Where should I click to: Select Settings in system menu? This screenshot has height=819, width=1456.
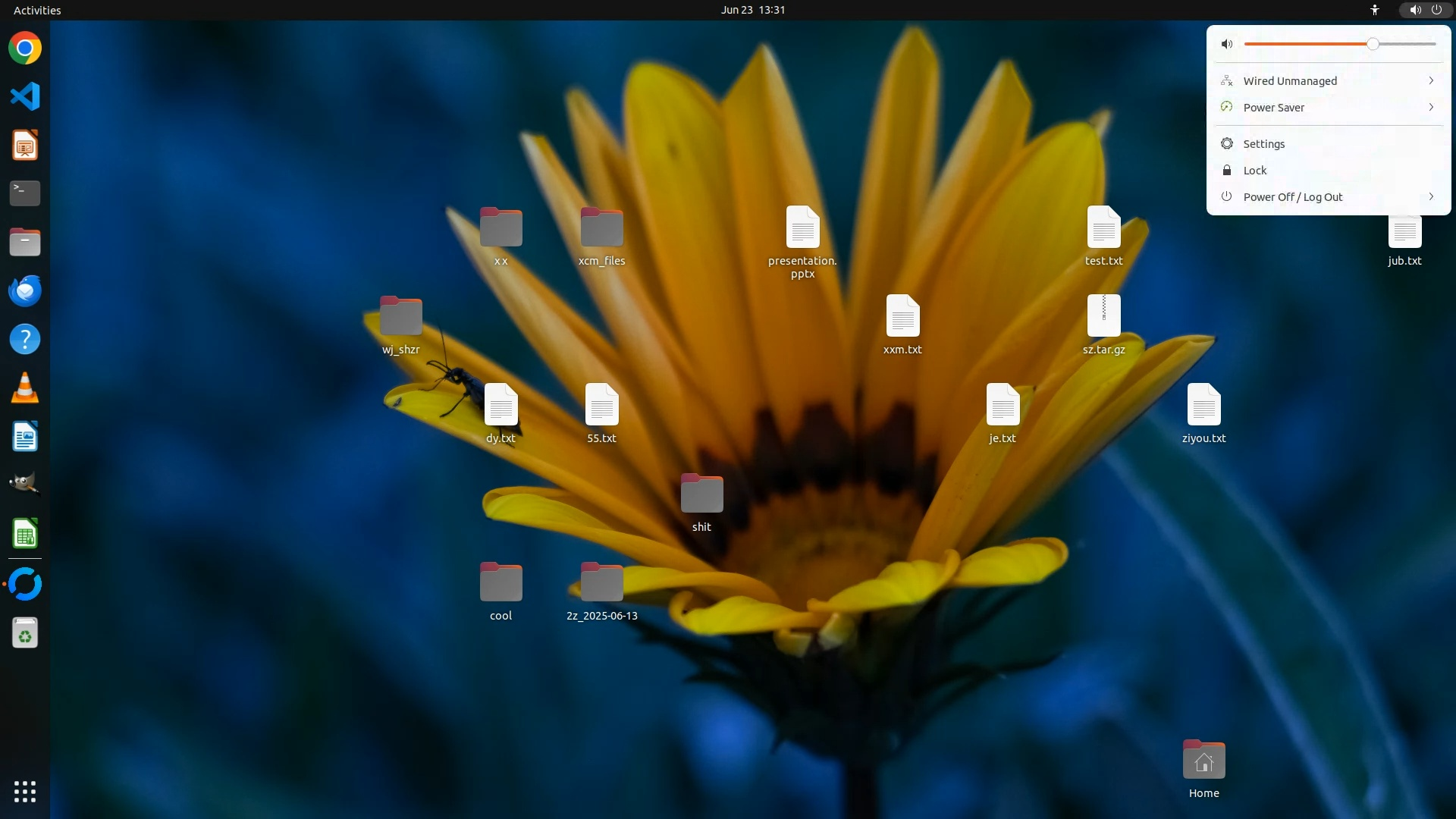pos(1263,144)
